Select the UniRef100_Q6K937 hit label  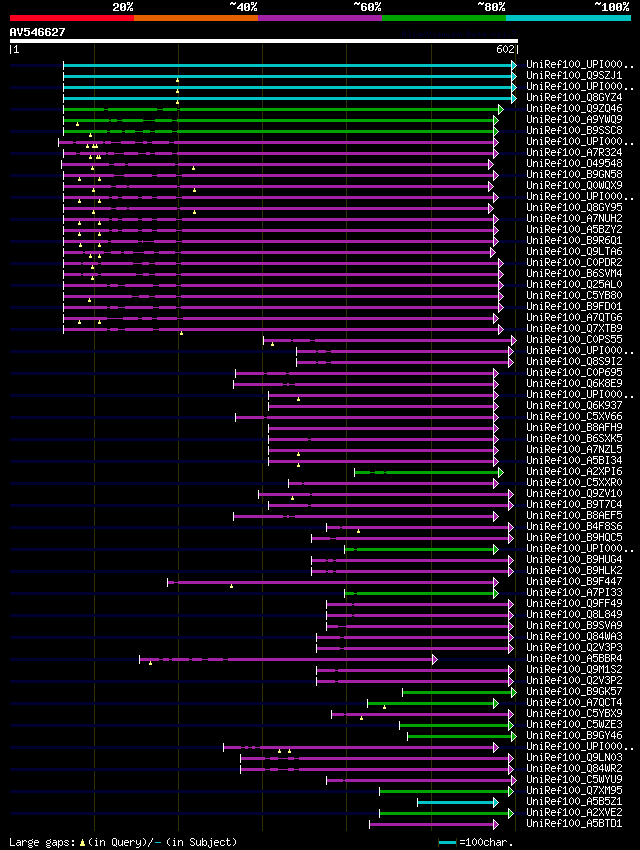click(x=574, y=405)
